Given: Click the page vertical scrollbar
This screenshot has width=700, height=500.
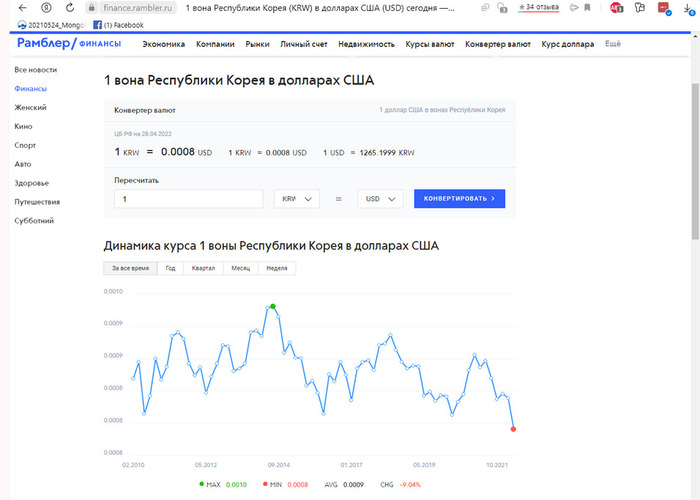Looking at the screenshot, I should [695, 150].
